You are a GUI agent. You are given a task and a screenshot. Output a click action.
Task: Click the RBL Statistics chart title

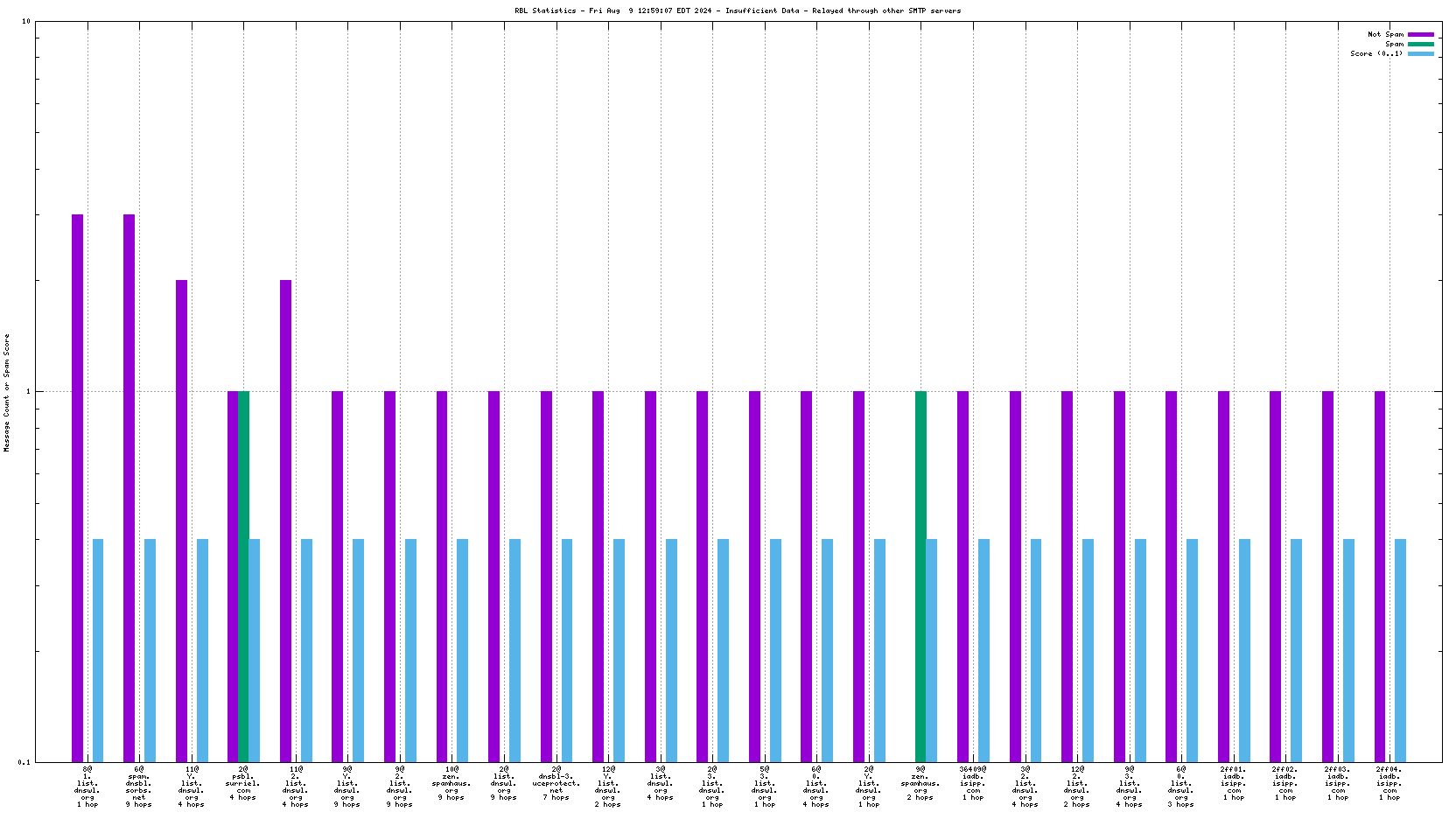(x=738, y=11)
